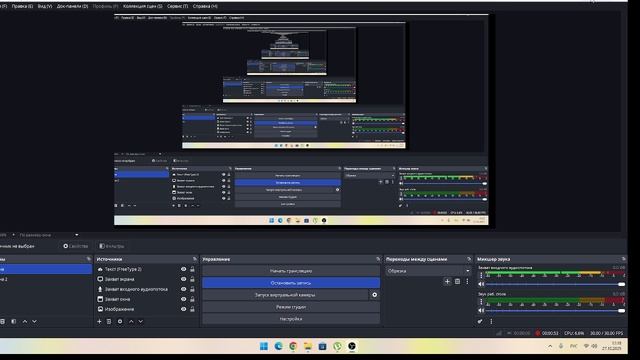Pop out the Управление dock panel
This screenshot has width=640, height=360.
[x=378, y=259]
